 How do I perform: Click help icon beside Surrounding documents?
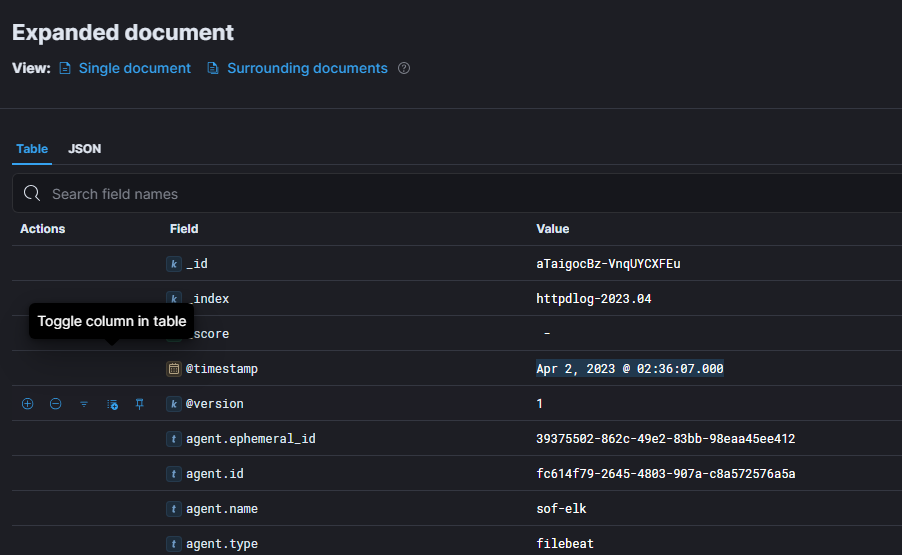coord(404,69)
